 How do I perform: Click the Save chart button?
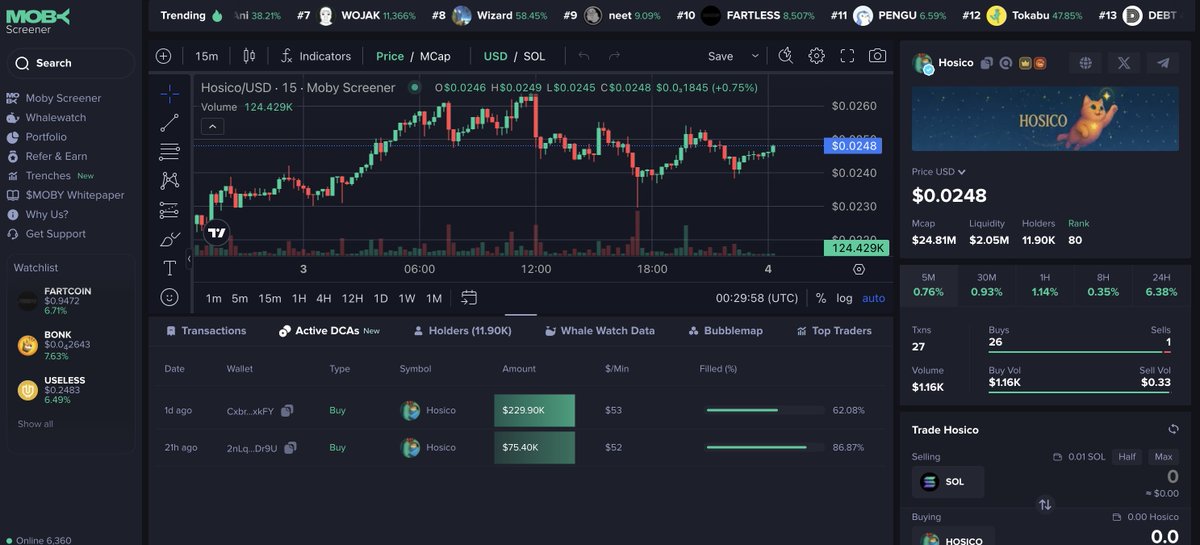(x=720, y=56)
